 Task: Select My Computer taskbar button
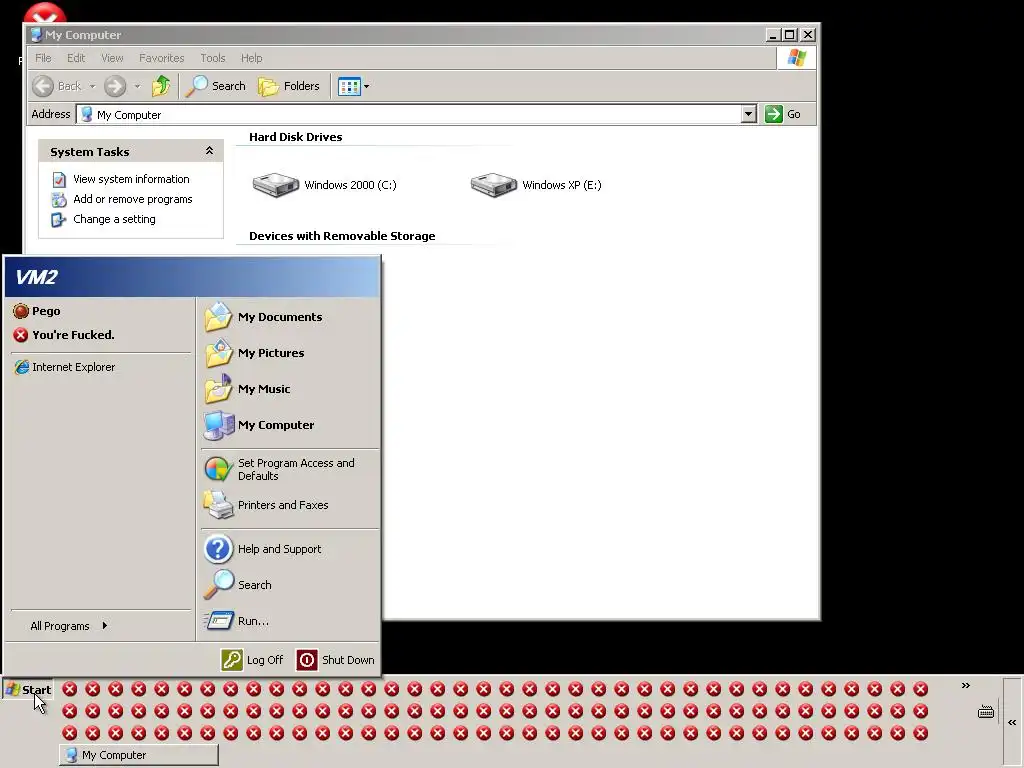[138, 755]
